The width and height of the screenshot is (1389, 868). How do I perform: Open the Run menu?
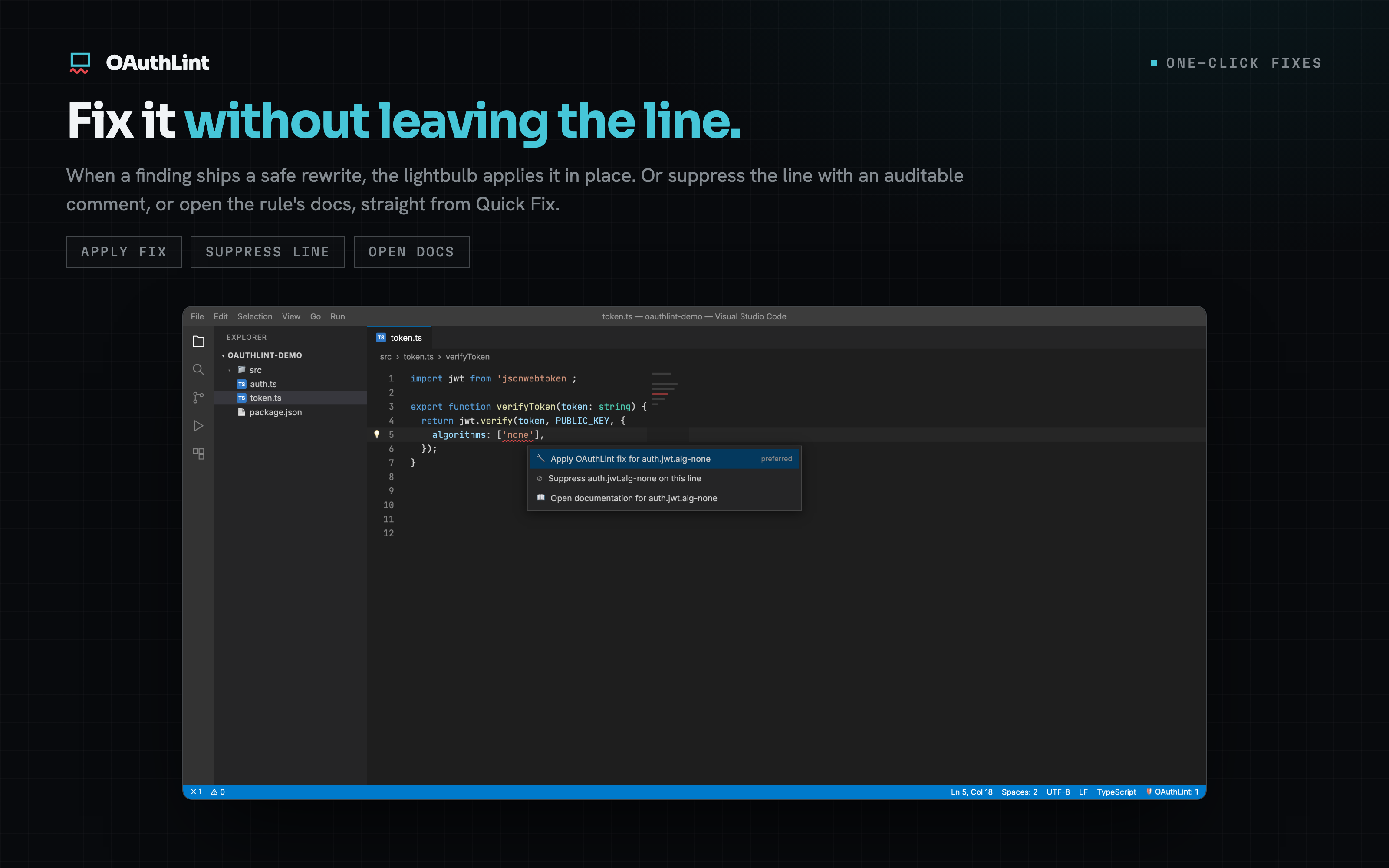tap(338, 316)
